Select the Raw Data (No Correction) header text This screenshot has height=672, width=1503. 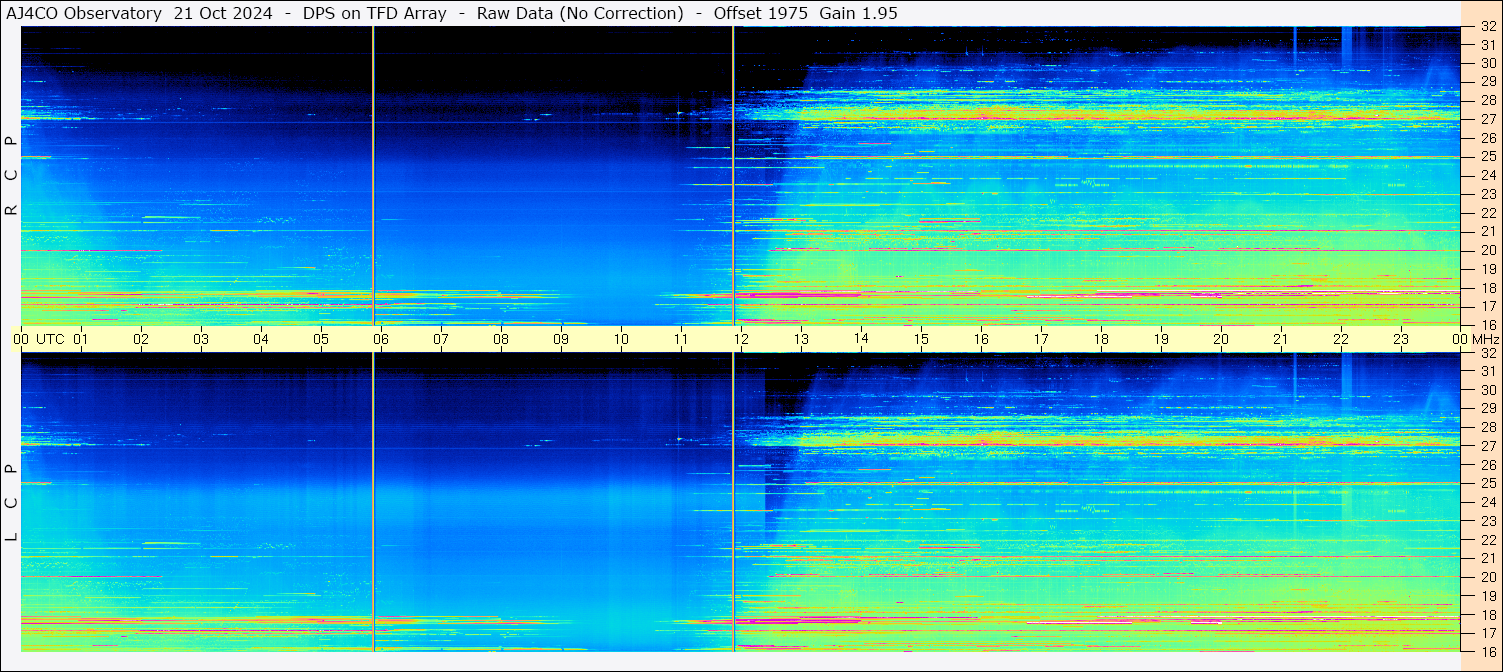coord(580,14)
